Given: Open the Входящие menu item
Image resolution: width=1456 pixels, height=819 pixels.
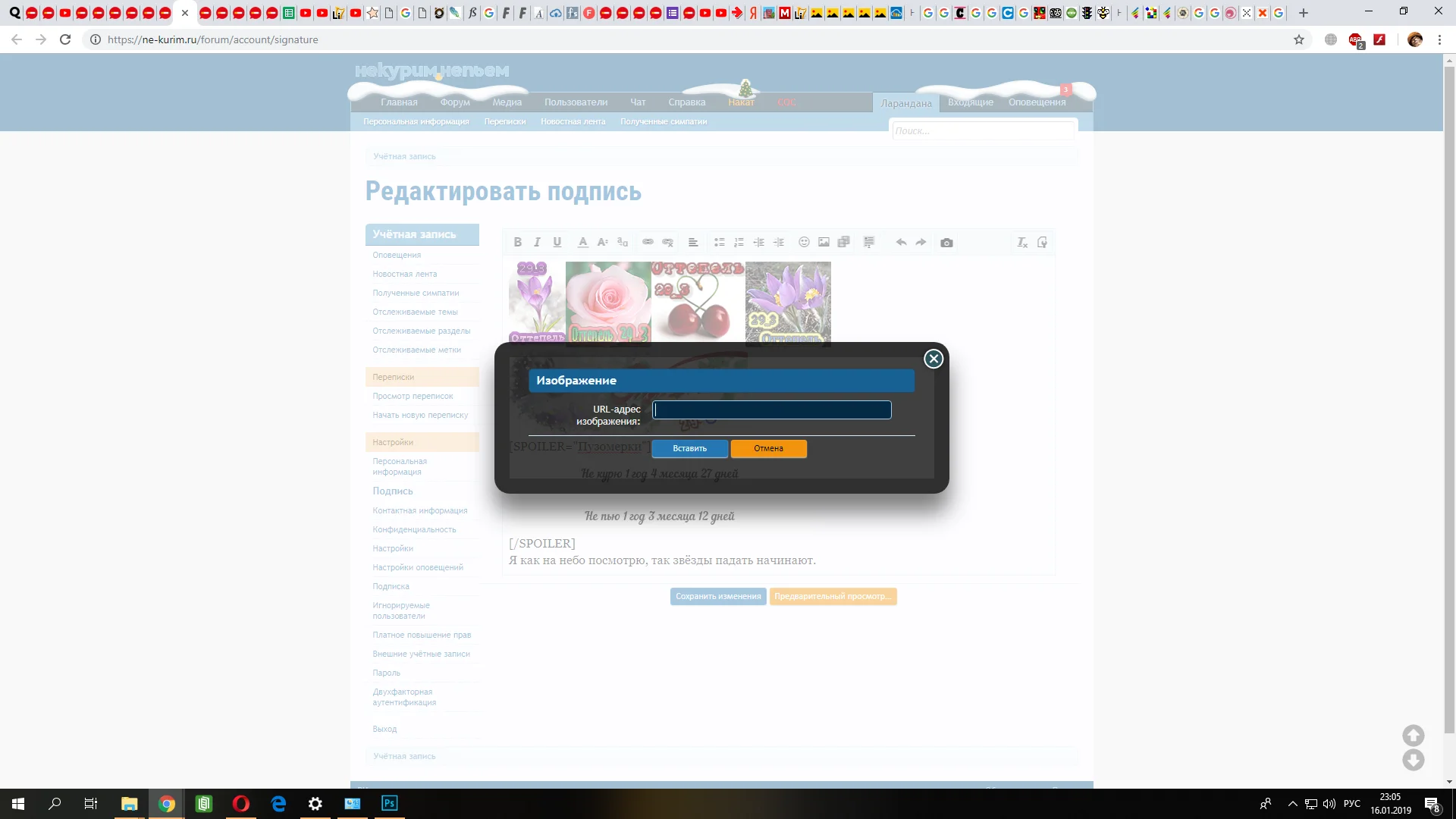Looking at the screenshot, I should coord(970,102).
